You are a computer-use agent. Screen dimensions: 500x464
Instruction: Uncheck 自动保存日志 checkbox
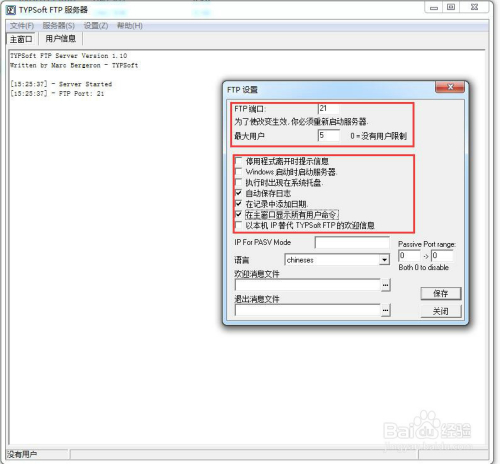click(239, 193)
